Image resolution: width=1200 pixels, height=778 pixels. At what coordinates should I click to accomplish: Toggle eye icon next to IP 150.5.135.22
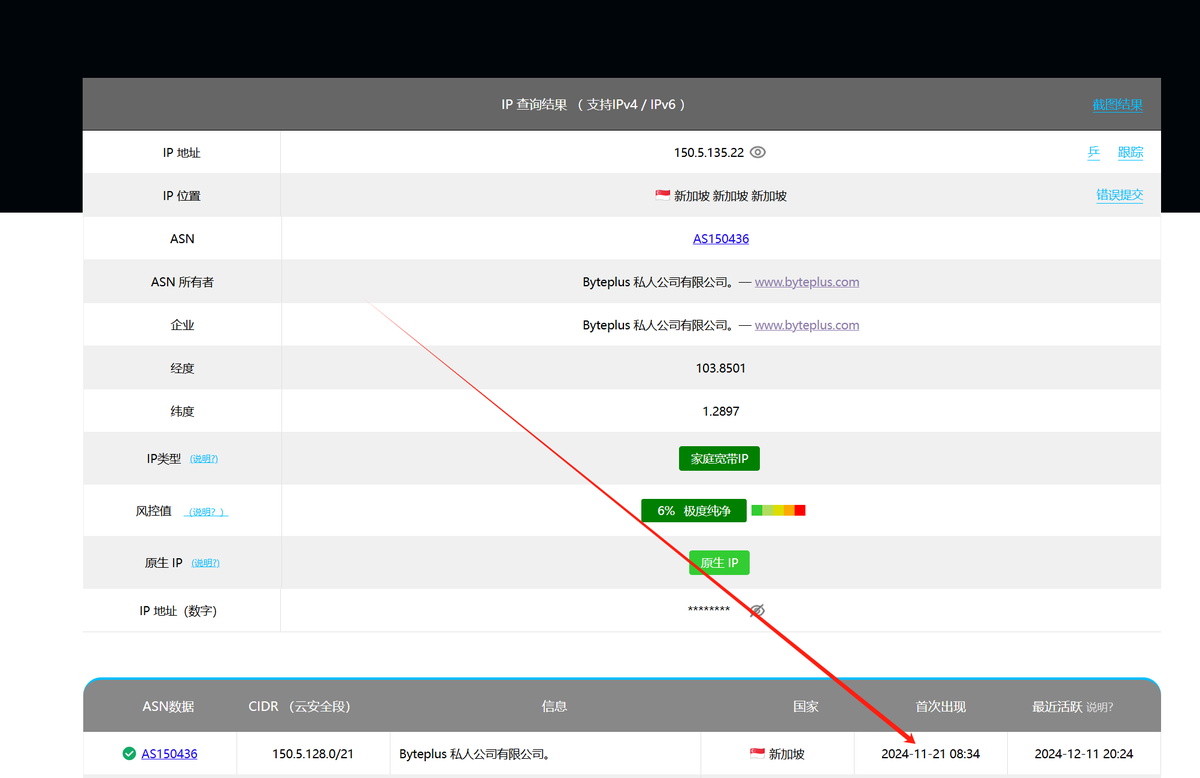click(758, 153)
